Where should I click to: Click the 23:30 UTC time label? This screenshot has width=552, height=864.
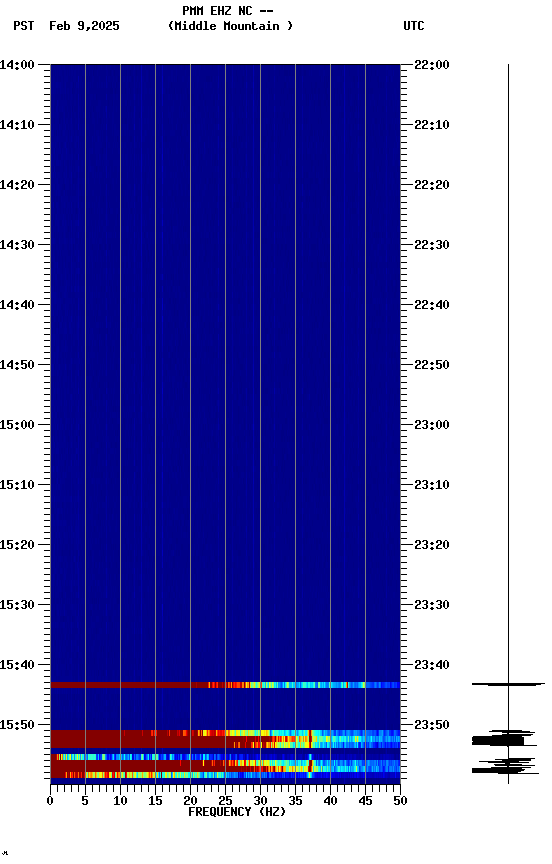432,605
